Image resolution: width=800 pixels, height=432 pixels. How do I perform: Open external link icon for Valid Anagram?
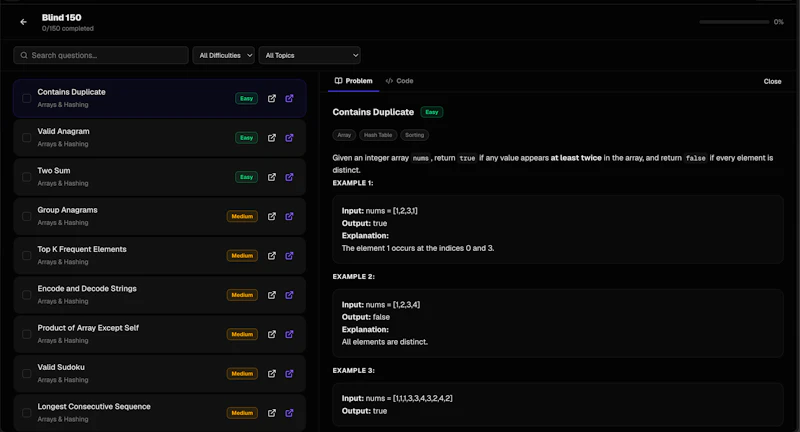point(272,138)
